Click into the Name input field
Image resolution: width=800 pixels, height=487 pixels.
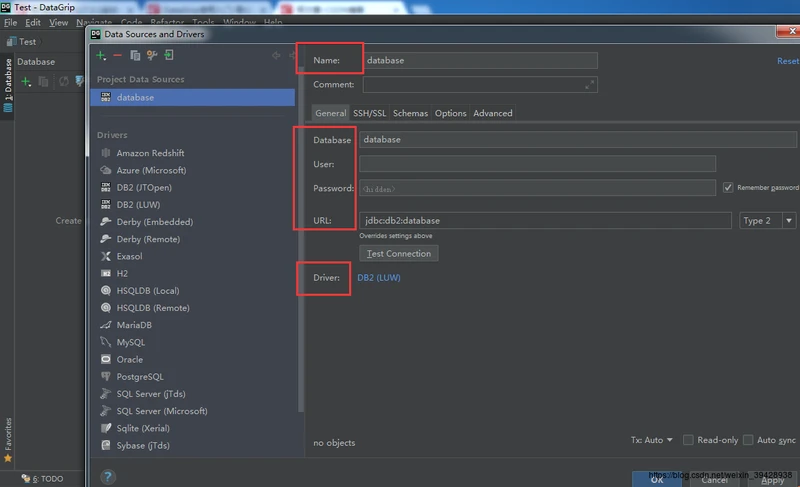pos(480,61)
